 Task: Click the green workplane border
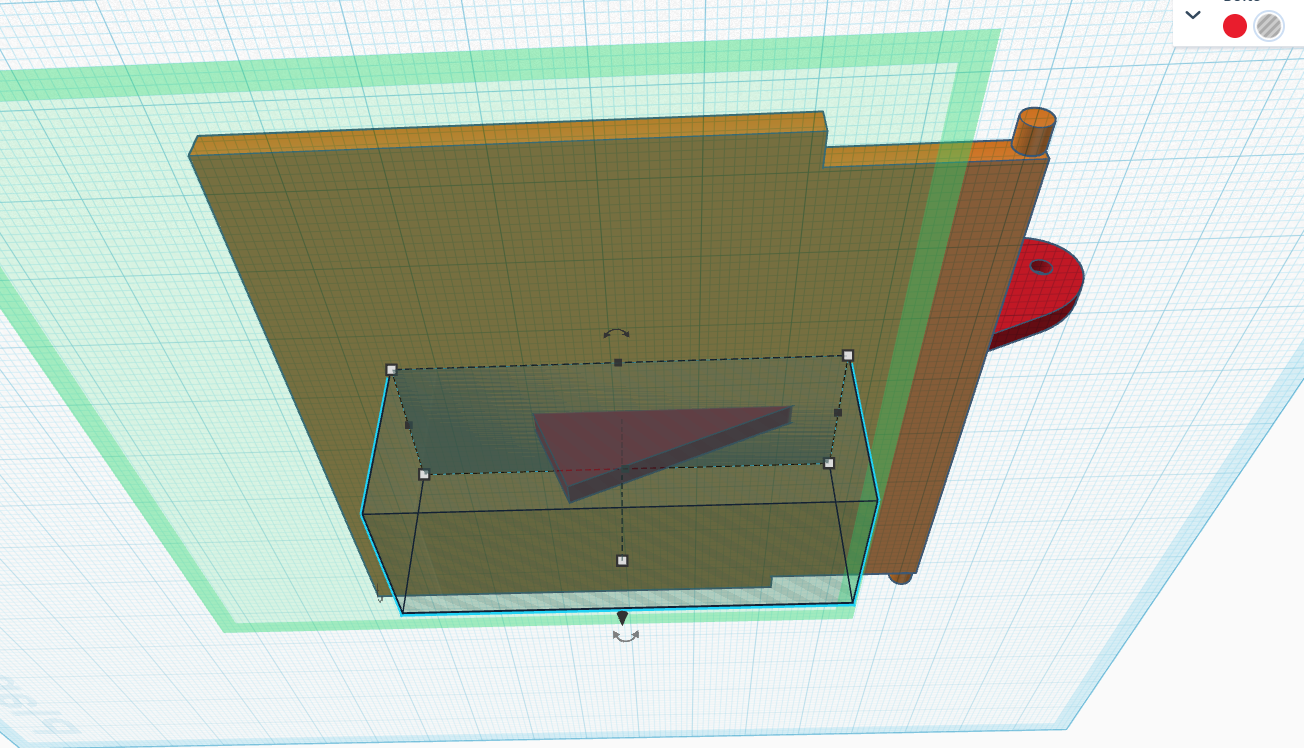coord(980,100)
